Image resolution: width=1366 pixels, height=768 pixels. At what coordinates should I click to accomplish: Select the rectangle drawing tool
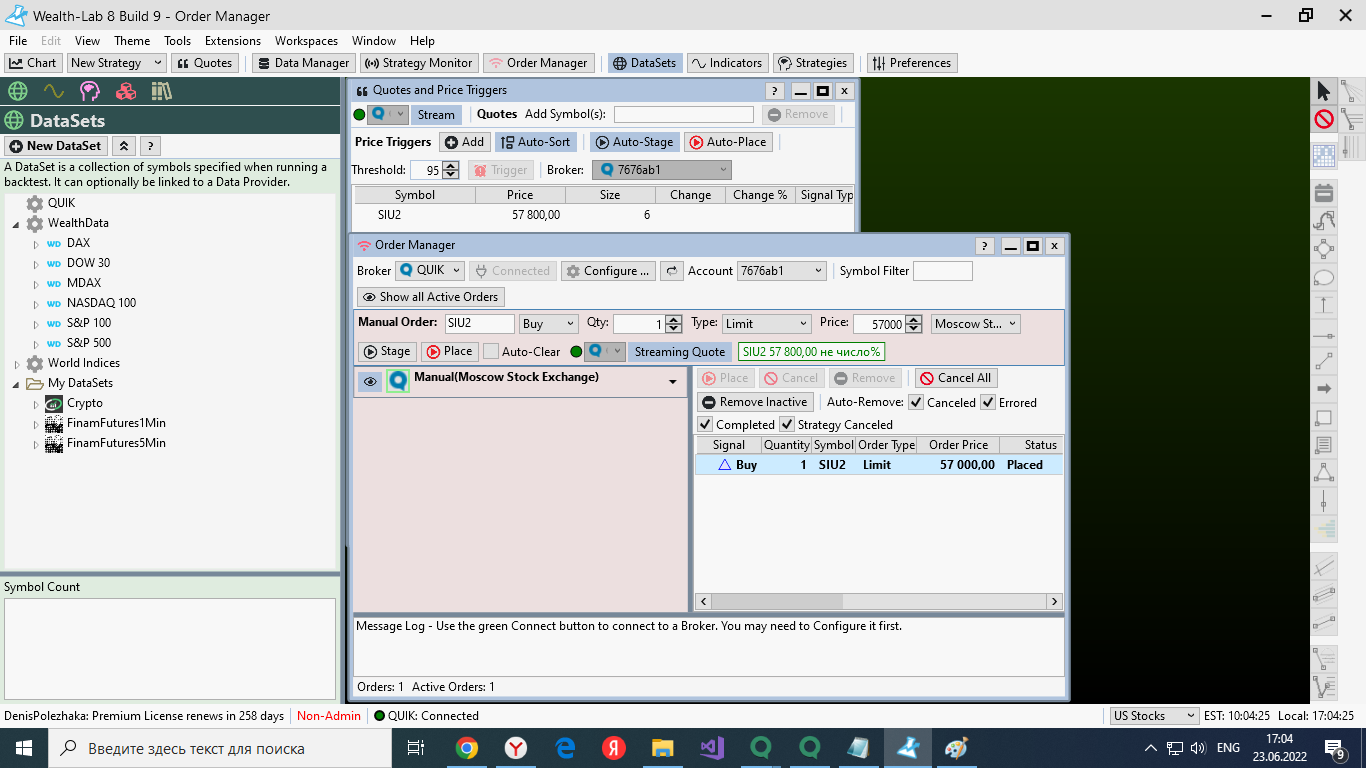point(1324,417)
